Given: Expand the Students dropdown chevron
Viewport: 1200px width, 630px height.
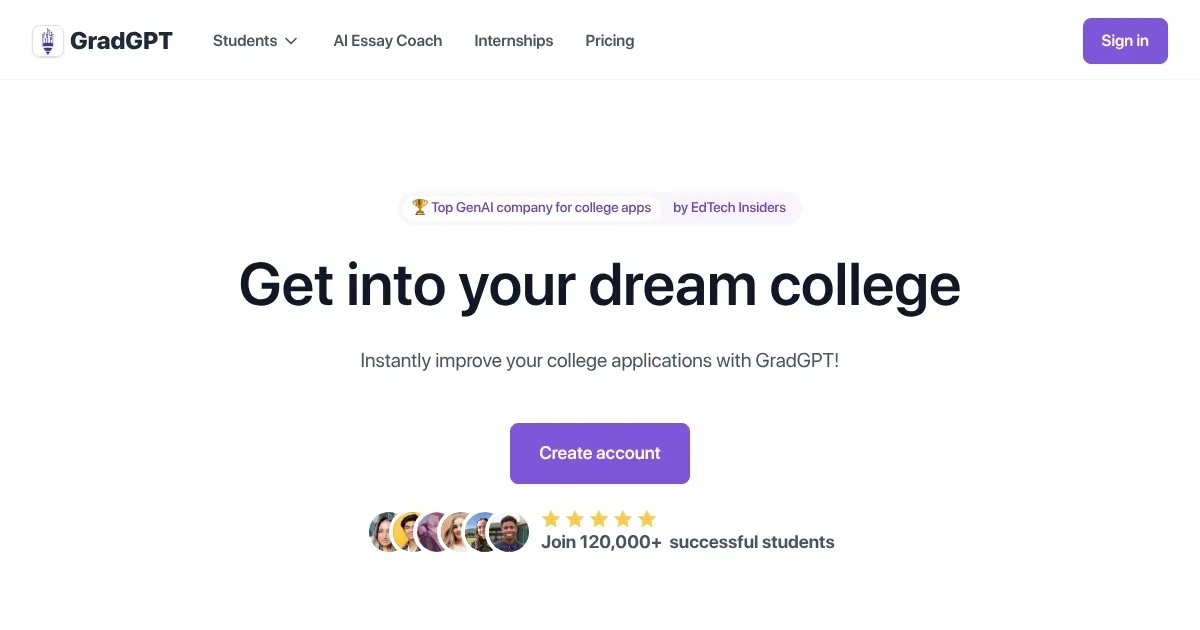Looking at the screenshot, I should 291,41.
